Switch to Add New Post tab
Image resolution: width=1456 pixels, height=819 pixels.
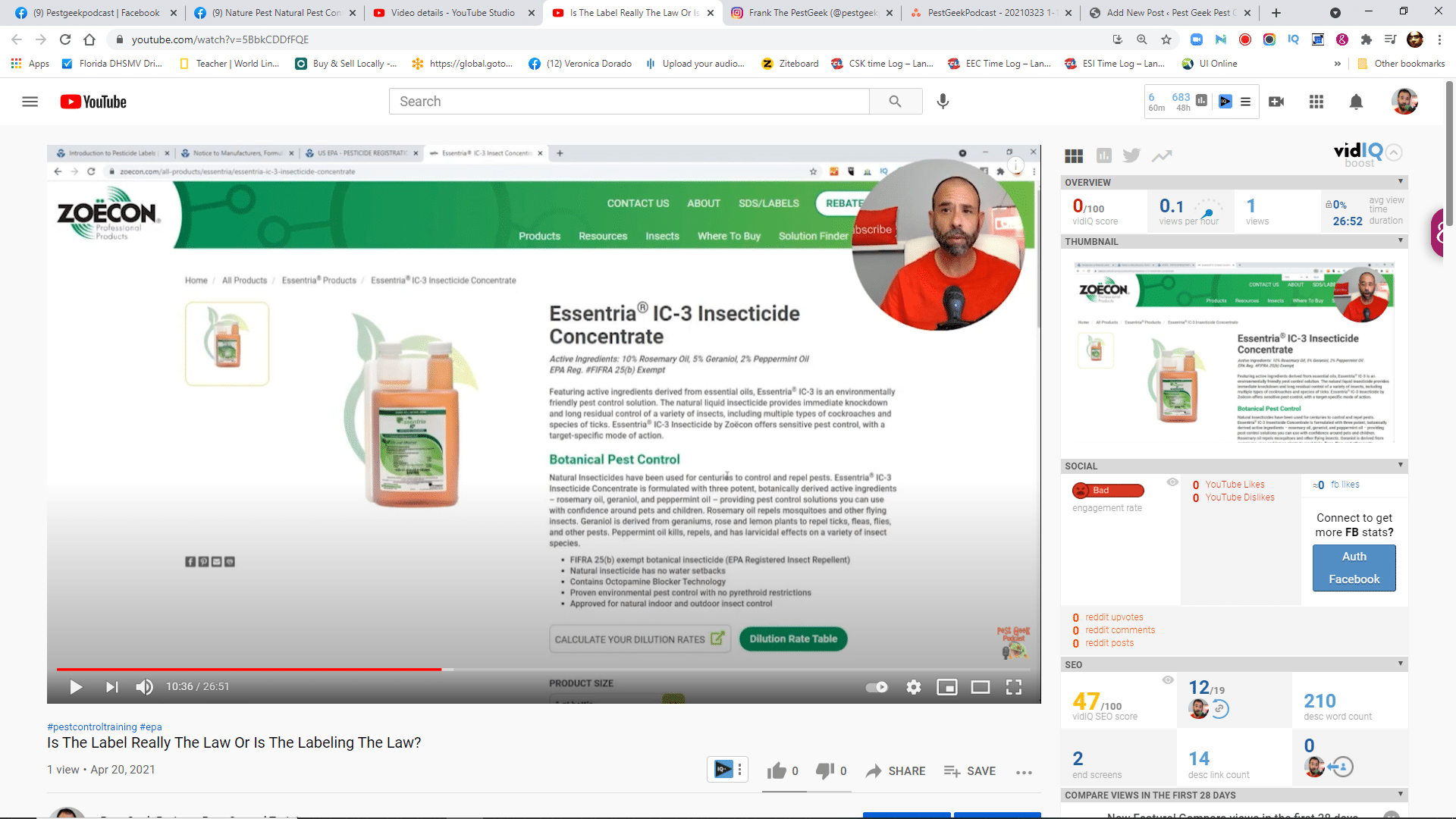[1170, 13]
